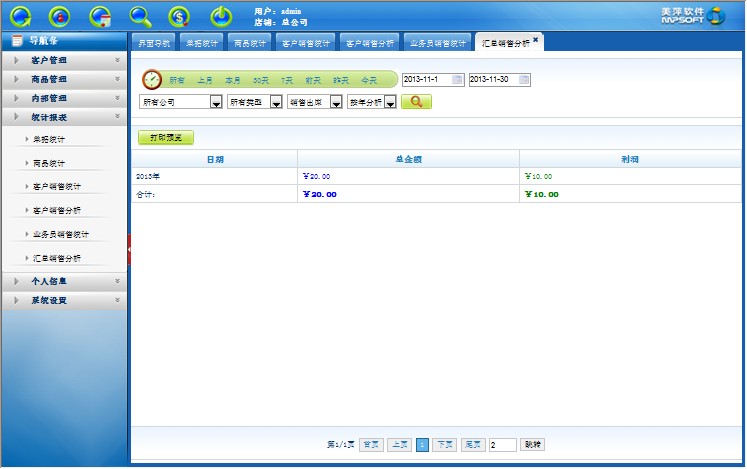This screenshot has width=747, height=469.
Task: Click the 下页 next page button
Action: 445,444
